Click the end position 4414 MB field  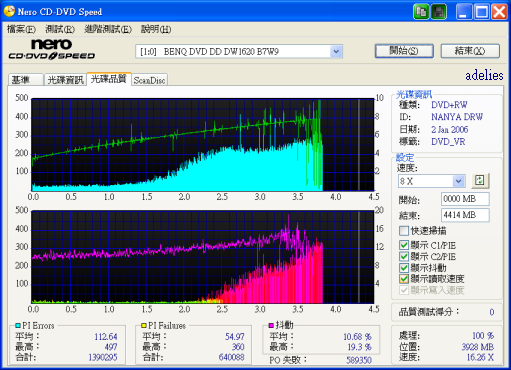pyautogui.click(x=465, y=215)
